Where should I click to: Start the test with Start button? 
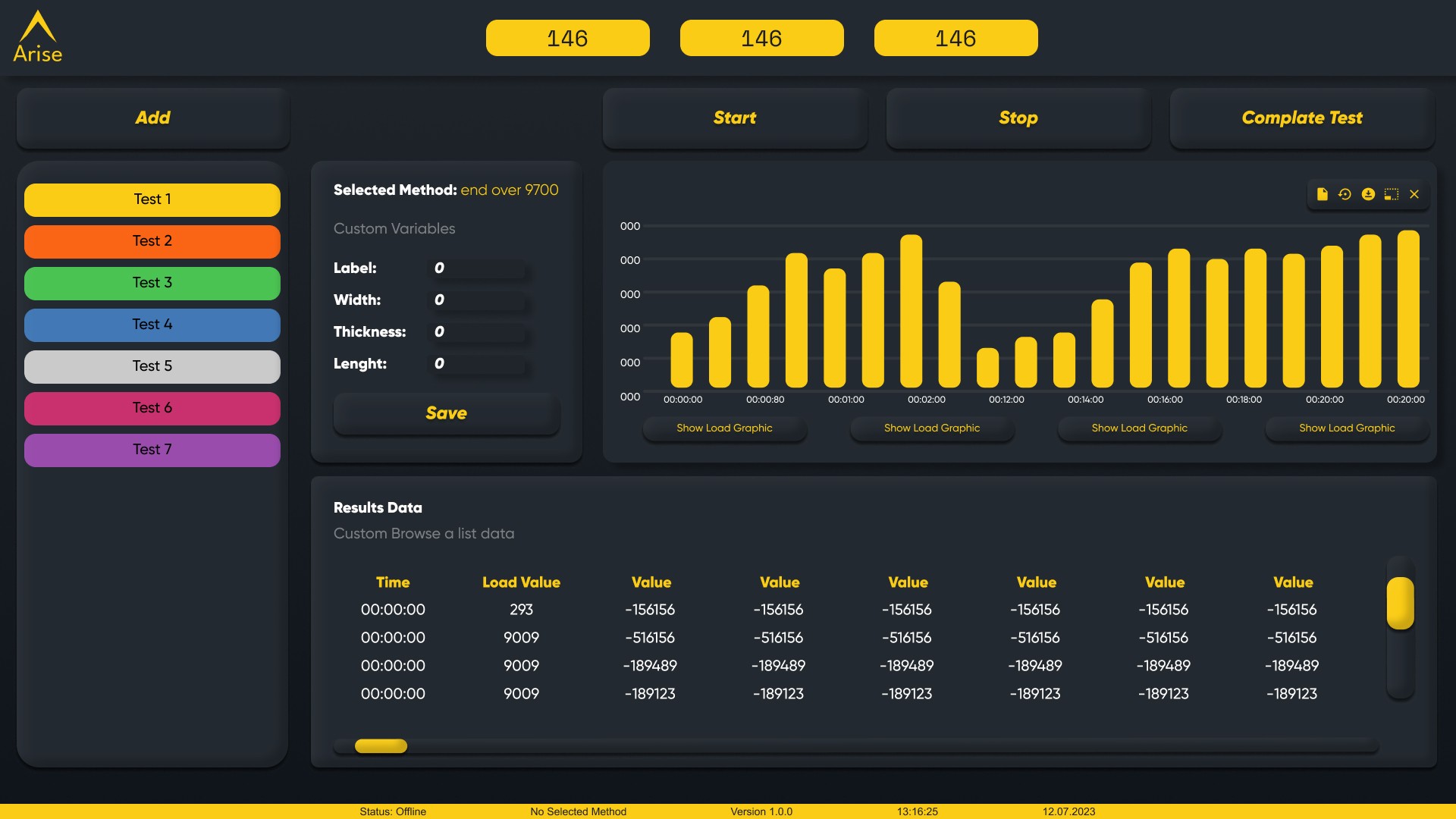(x=735, y=118)
